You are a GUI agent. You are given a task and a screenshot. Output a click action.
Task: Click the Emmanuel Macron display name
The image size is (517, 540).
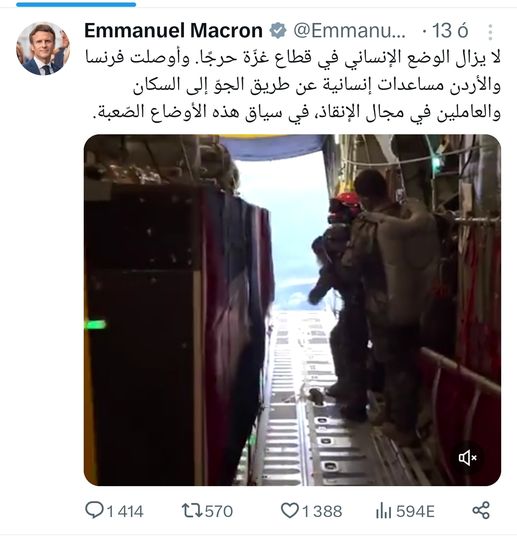tap(174, 31)
